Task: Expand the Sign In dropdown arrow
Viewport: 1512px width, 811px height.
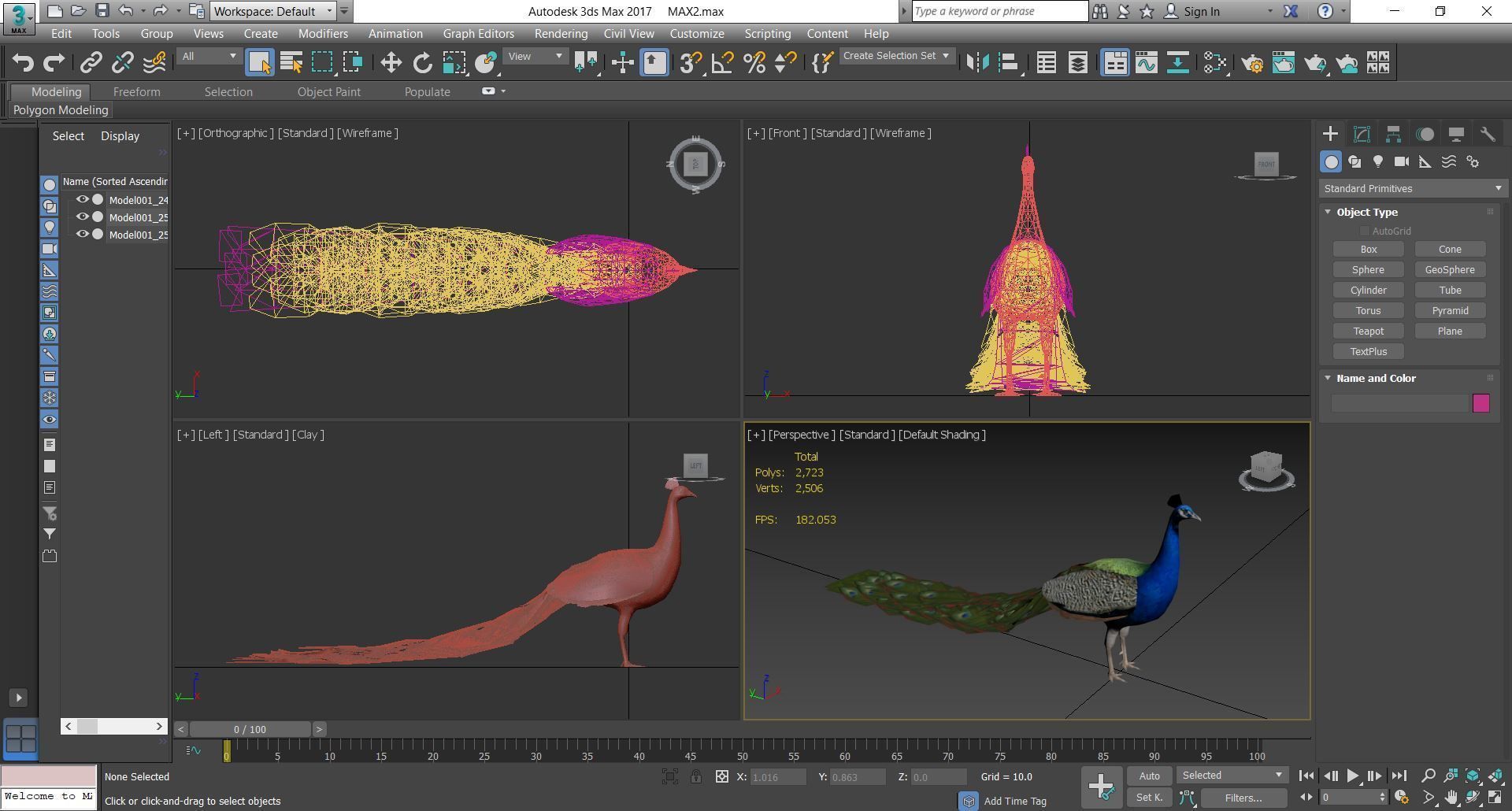Action: 1269,12
